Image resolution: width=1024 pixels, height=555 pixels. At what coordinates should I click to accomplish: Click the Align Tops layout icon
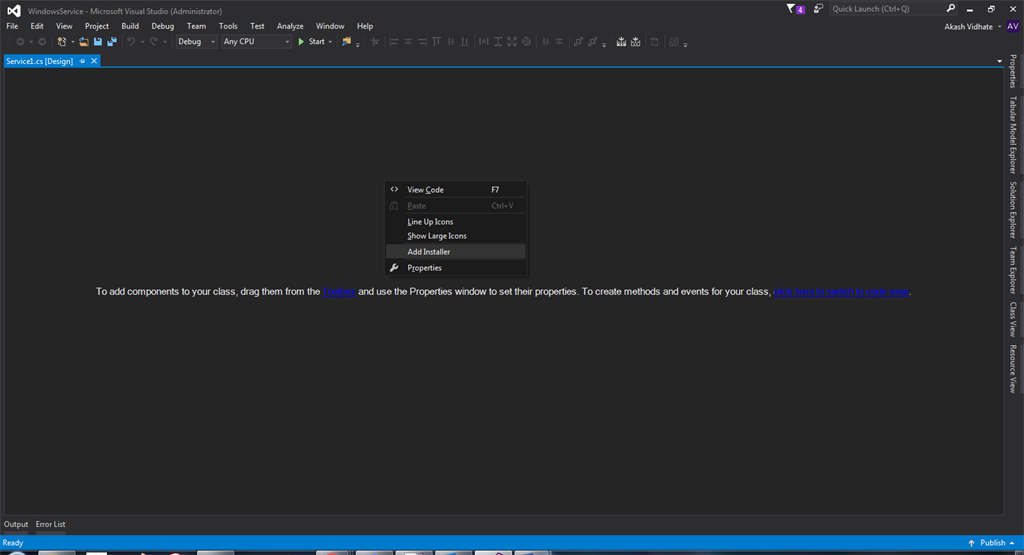point(436,42)
